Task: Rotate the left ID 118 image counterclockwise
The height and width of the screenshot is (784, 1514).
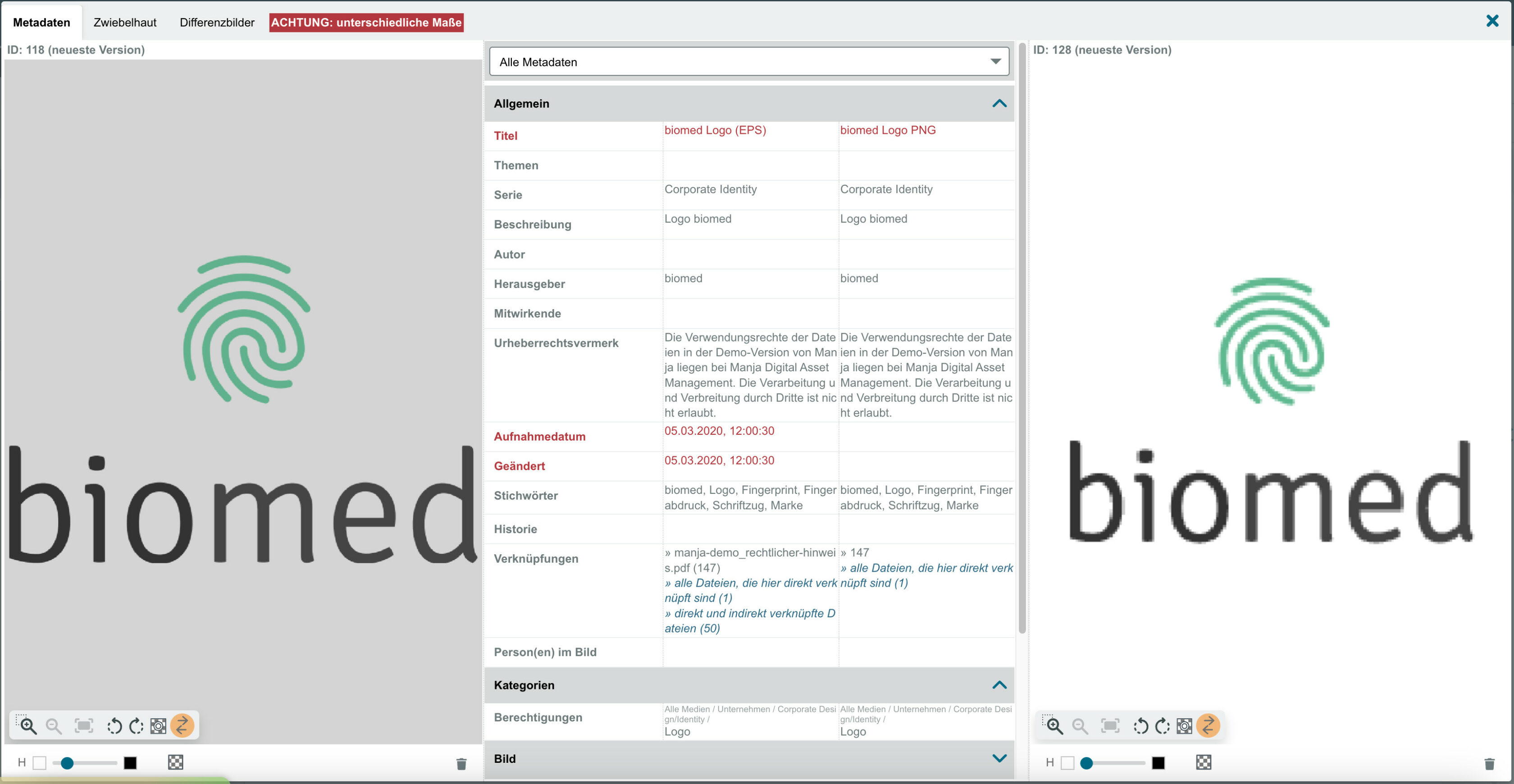Action: coord(114,726)
